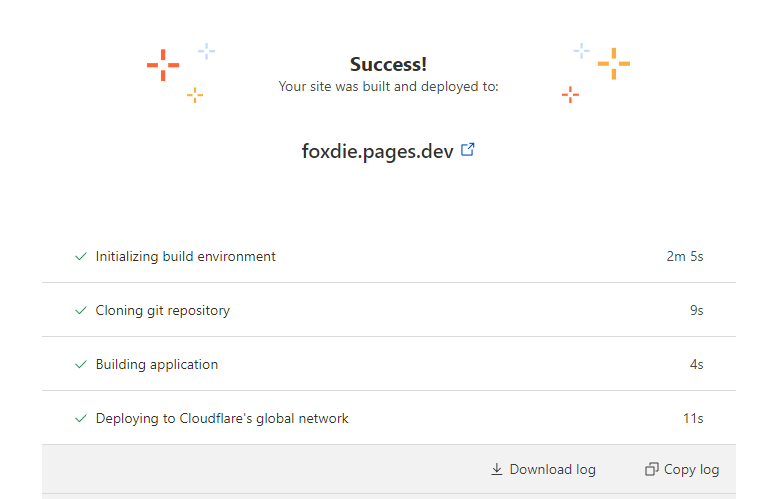775x499 pixels.
Task: Click the green checkmark for Cloning git repository
Action: coord(81,311)
